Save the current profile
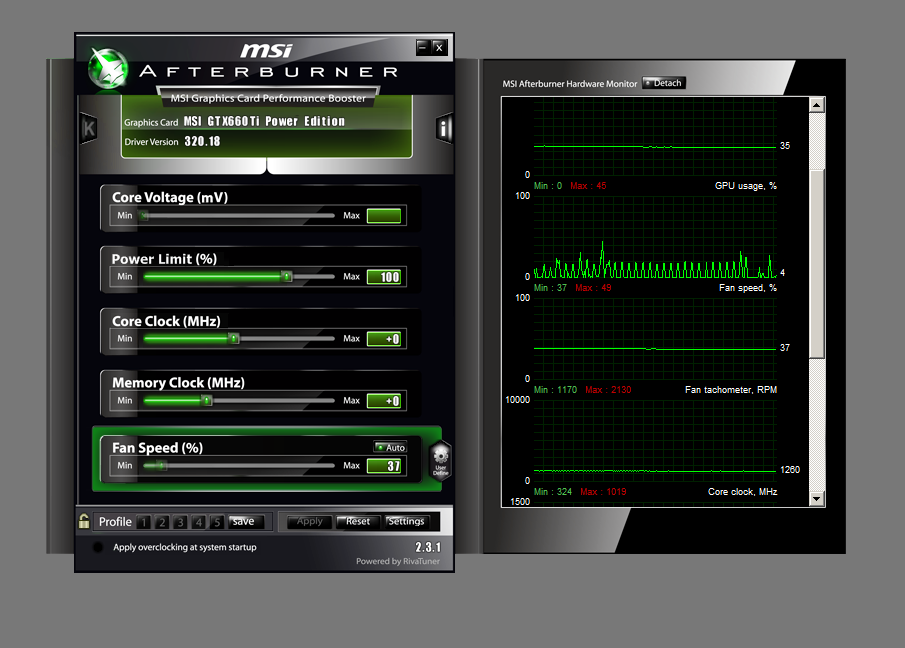The height and width of the screenshot is (648, 905). click(x=246, y=522)
